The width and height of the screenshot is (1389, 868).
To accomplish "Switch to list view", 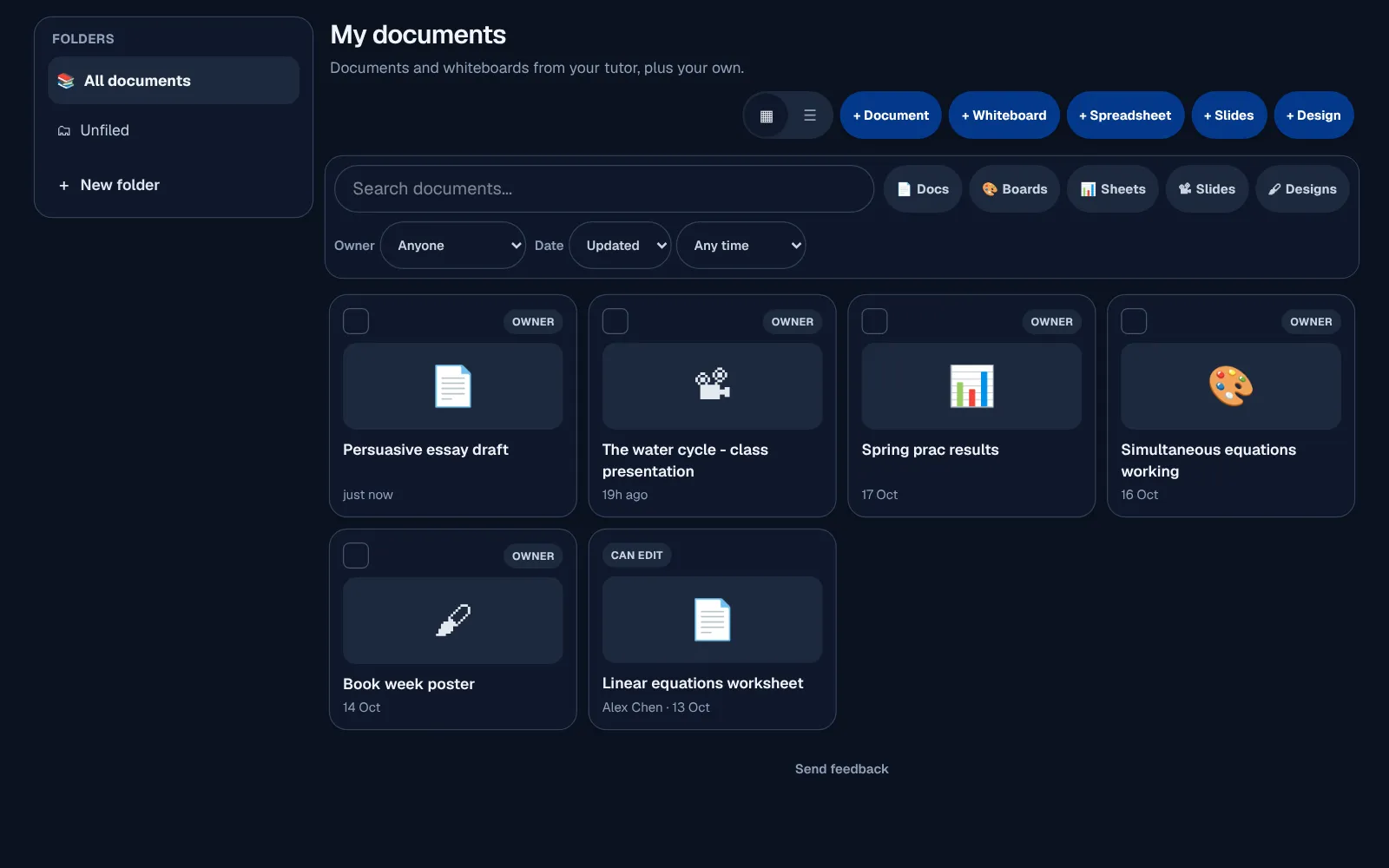I will pyautogui.click(x=810, y=115).
